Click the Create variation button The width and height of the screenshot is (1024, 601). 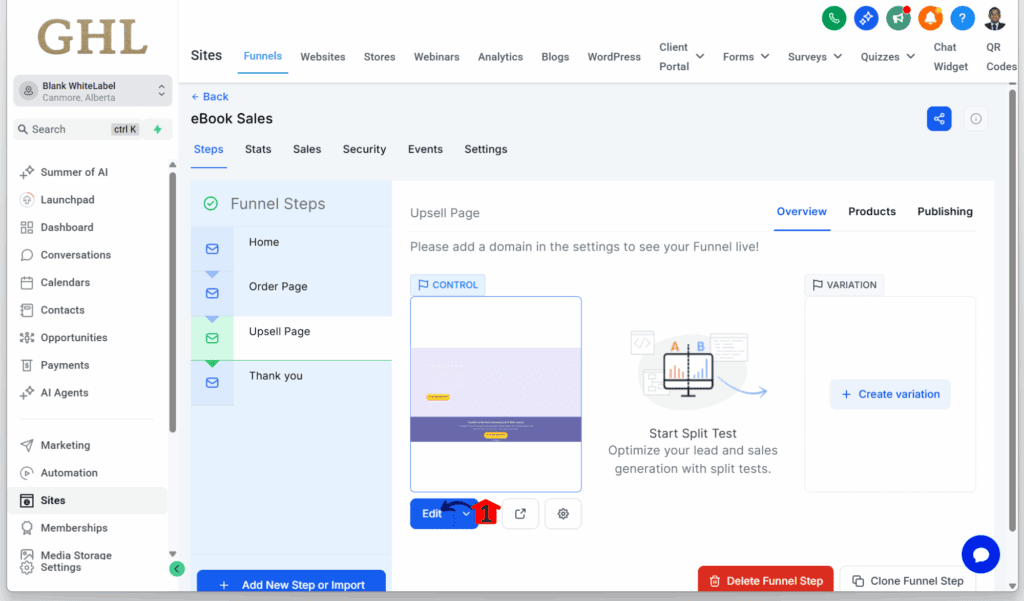click(890, 395)
